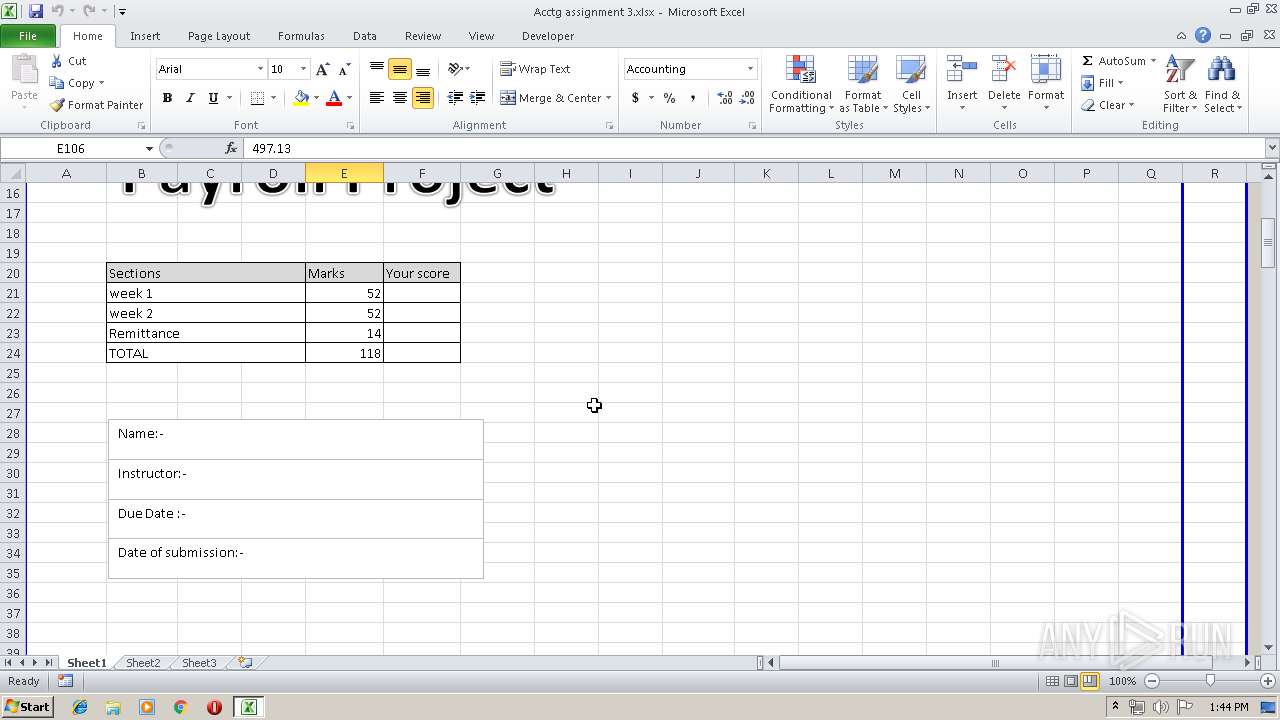Screen dimensions: 1280x720
Task: Select Page Layout view button
Action: tap(1071, 681)
